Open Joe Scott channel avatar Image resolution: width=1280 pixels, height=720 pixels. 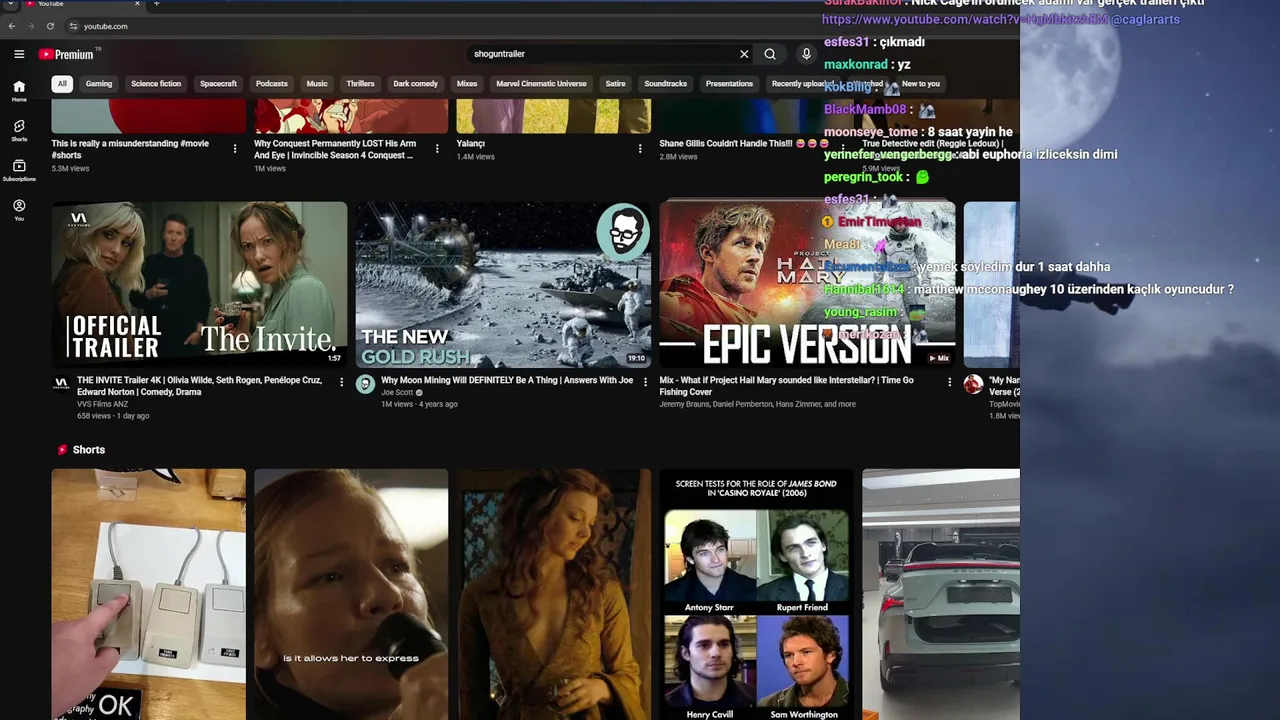(x=365, y=384)
